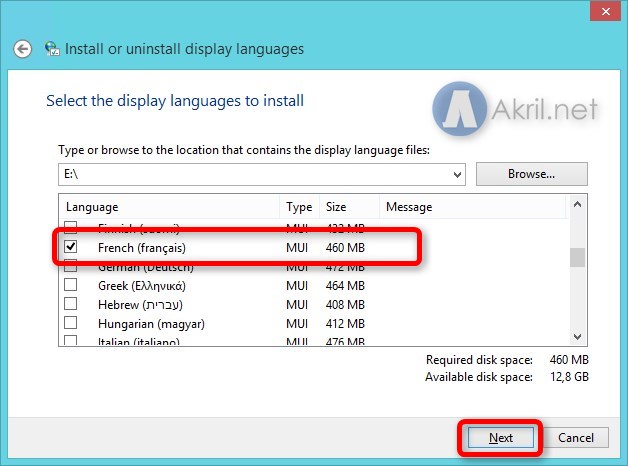628x466 pixels.
Task: Click the MUI type in Hebrew row
Action: pyautogui.click(x=297, y=305)
